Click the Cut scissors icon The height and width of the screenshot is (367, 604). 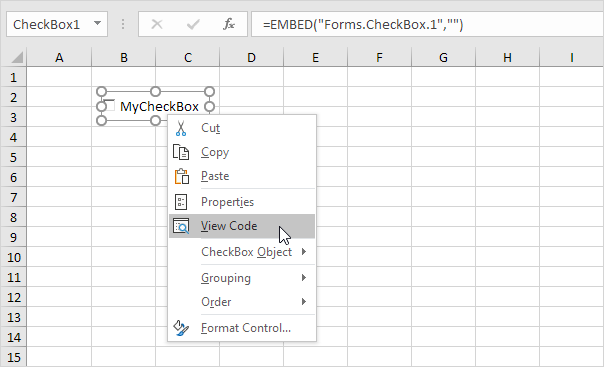181,128
